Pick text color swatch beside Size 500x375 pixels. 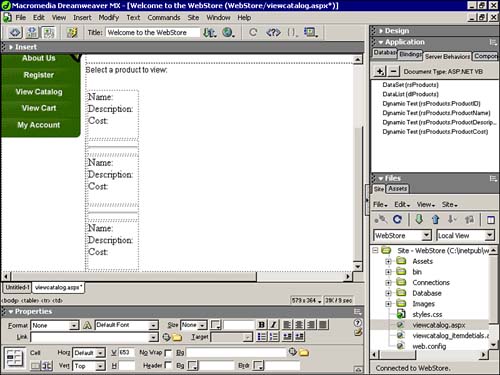pyautogui.click(x=215, y=325)
